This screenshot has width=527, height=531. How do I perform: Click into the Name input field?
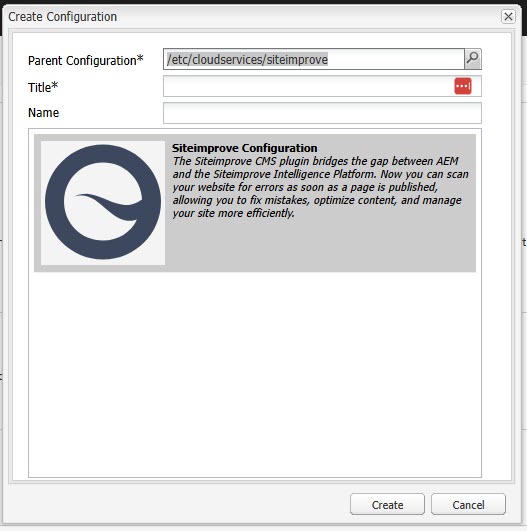[322, 113]
